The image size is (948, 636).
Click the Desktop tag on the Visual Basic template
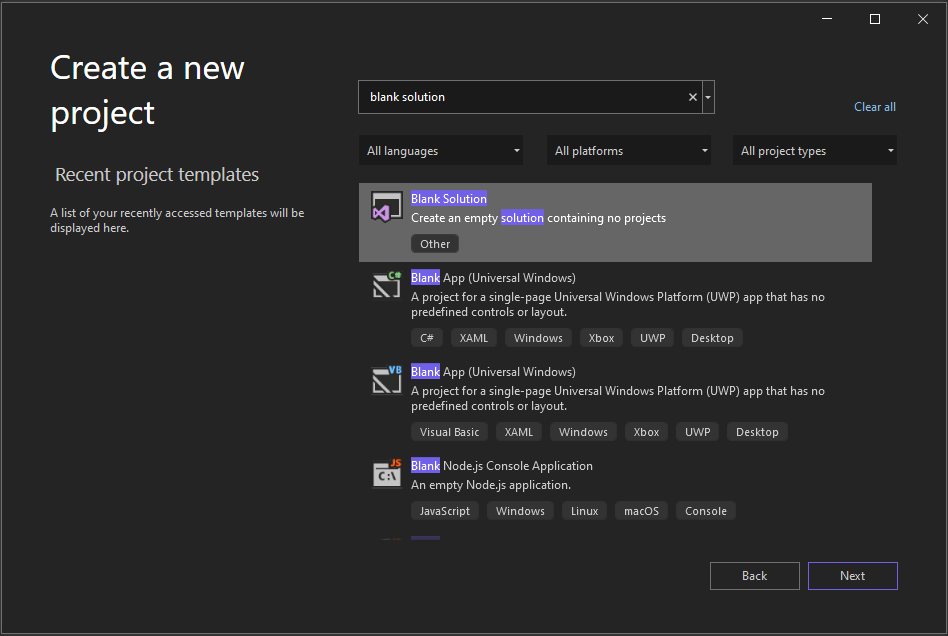757,431
